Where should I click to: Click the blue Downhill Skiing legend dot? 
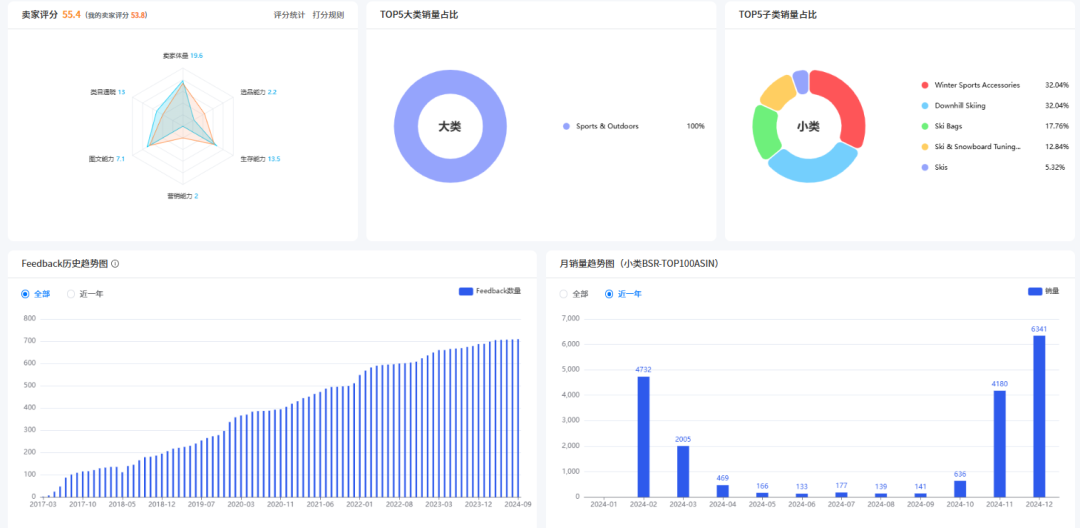click(x=925, y=106)
